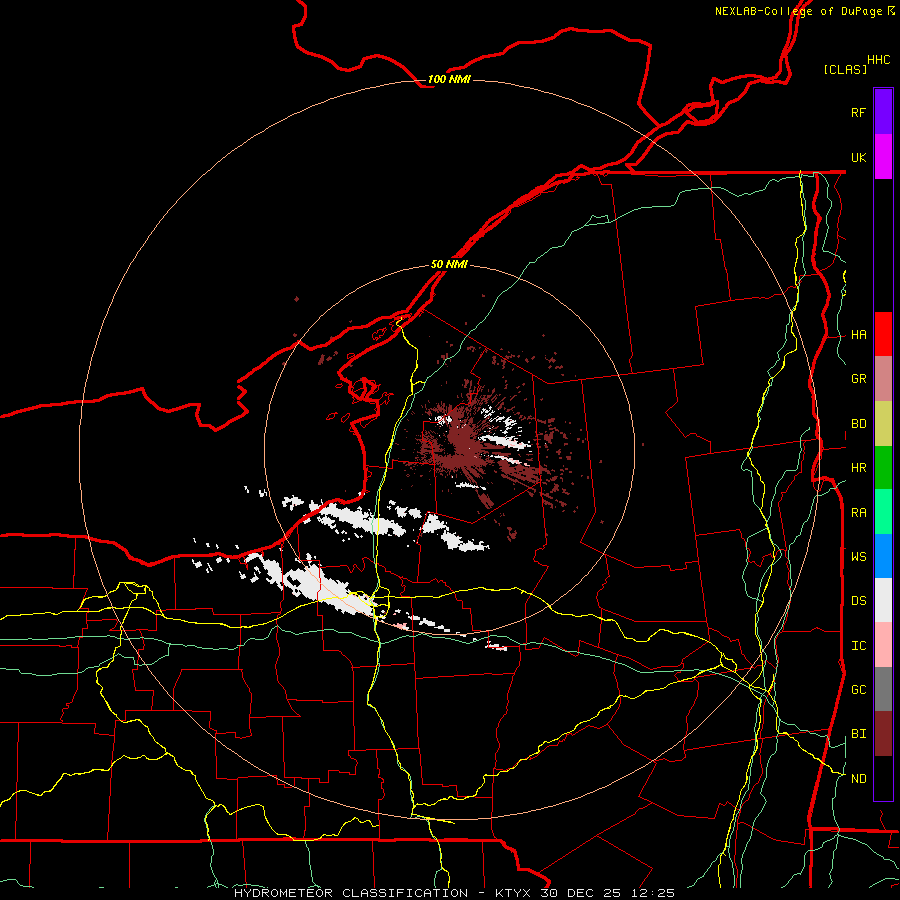The image size is (900, 900).
Task: Click the ND black legend swatch
Action: pyautogui.click(x=883, y=778)
